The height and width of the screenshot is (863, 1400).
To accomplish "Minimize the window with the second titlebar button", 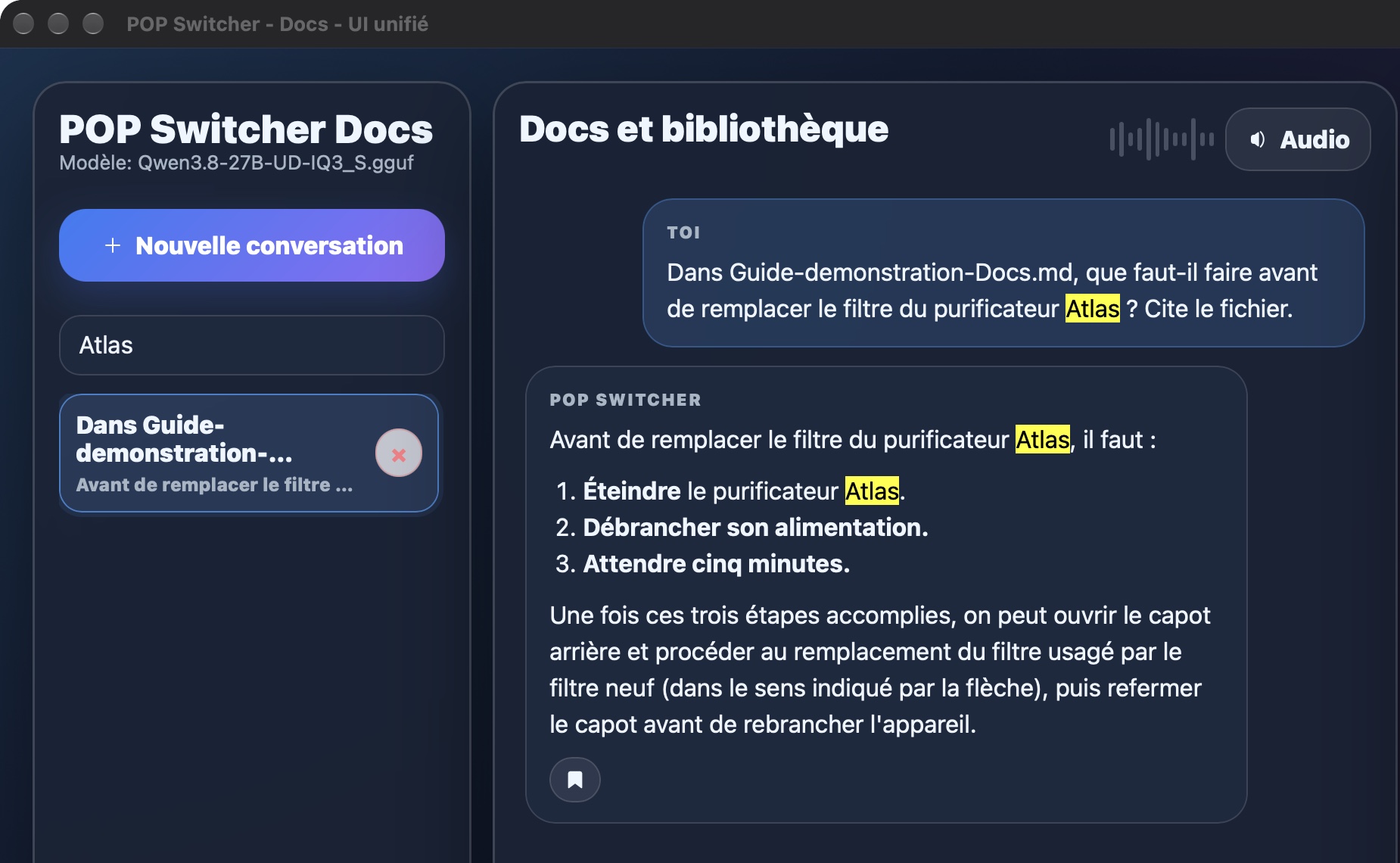I will [x=58, y=23].
